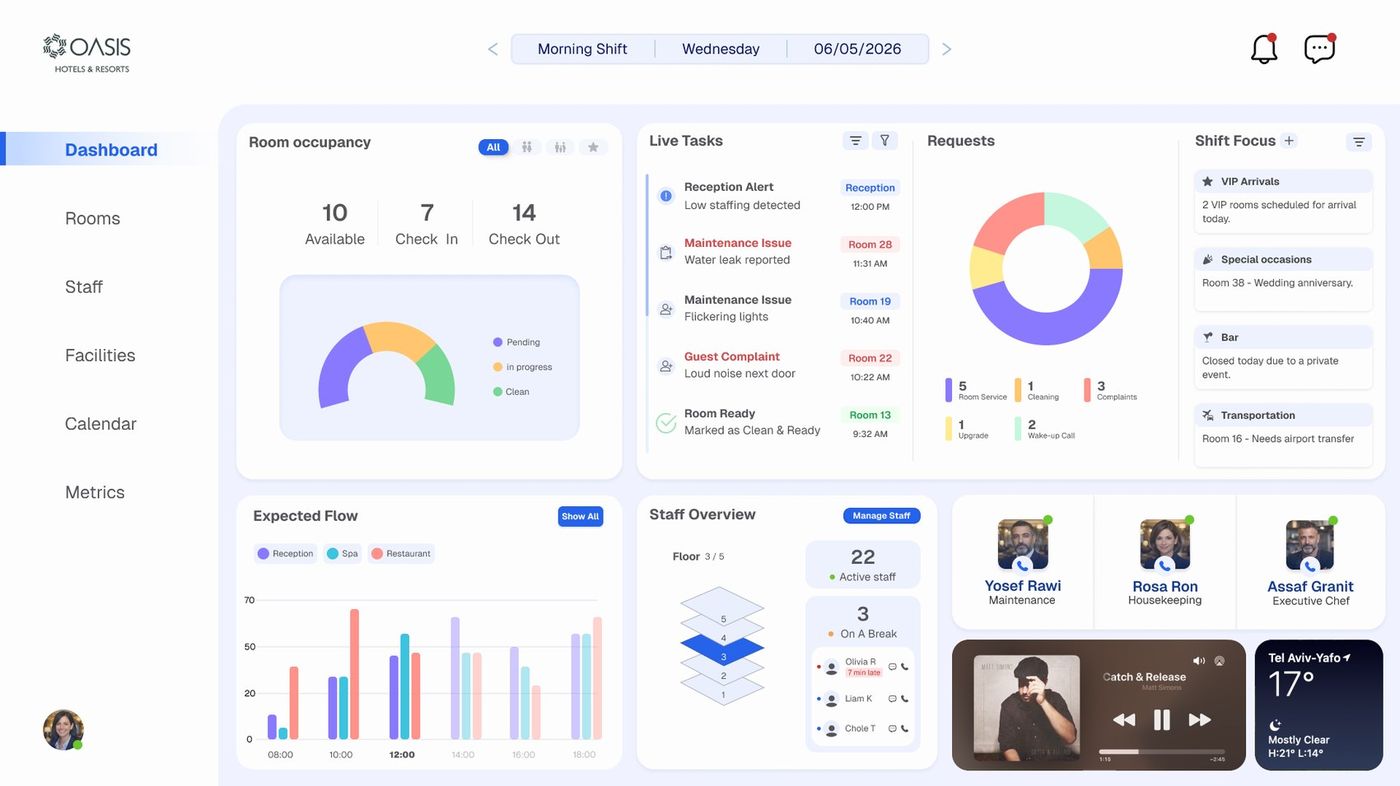Image resolution: width=1400 pixels, height=786 pixels.
Task: Message Liam K using chat icon
Action: 892,699
